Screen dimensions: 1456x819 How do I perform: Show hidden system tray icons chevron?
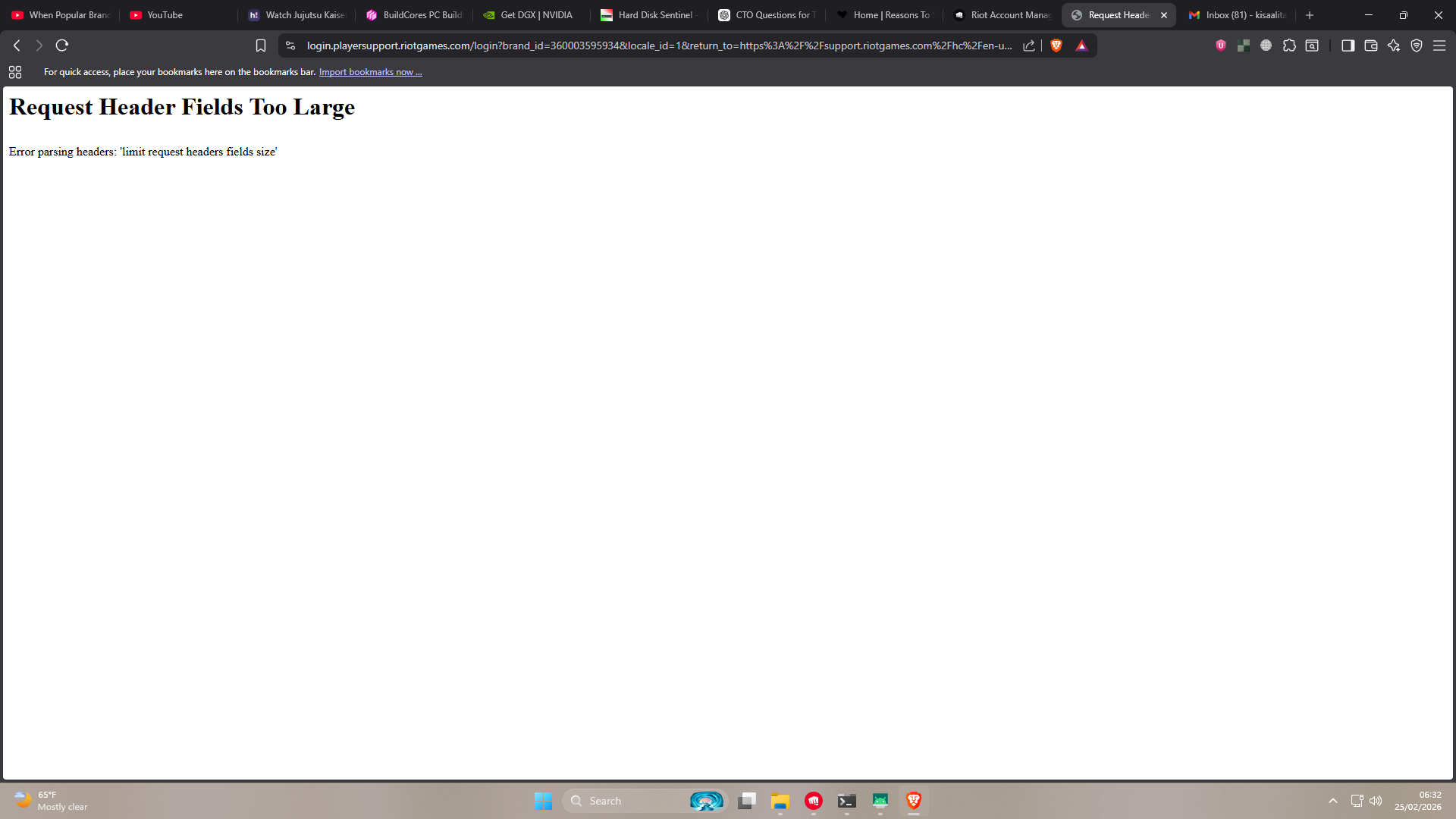(x=1333, y=801)
